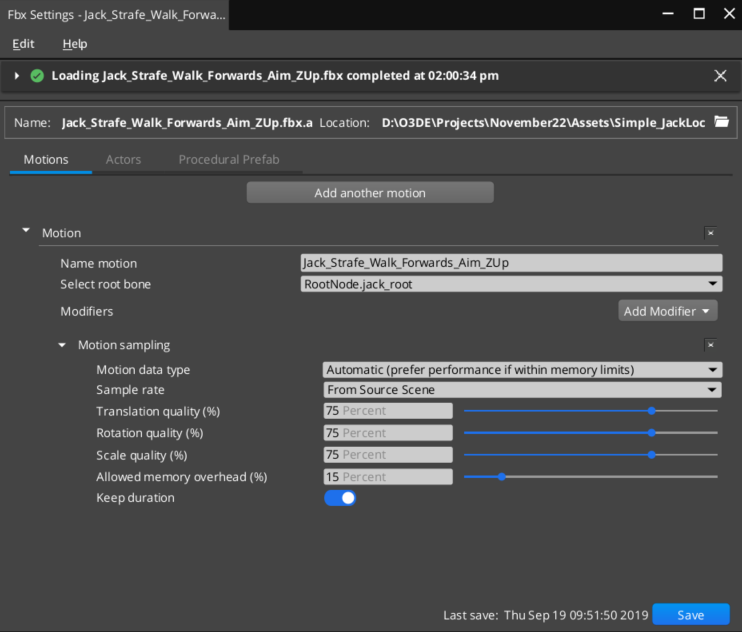Viewport: 742px width, 632px height.
Task: Click the Save button
Action: (x=690, y=615)
